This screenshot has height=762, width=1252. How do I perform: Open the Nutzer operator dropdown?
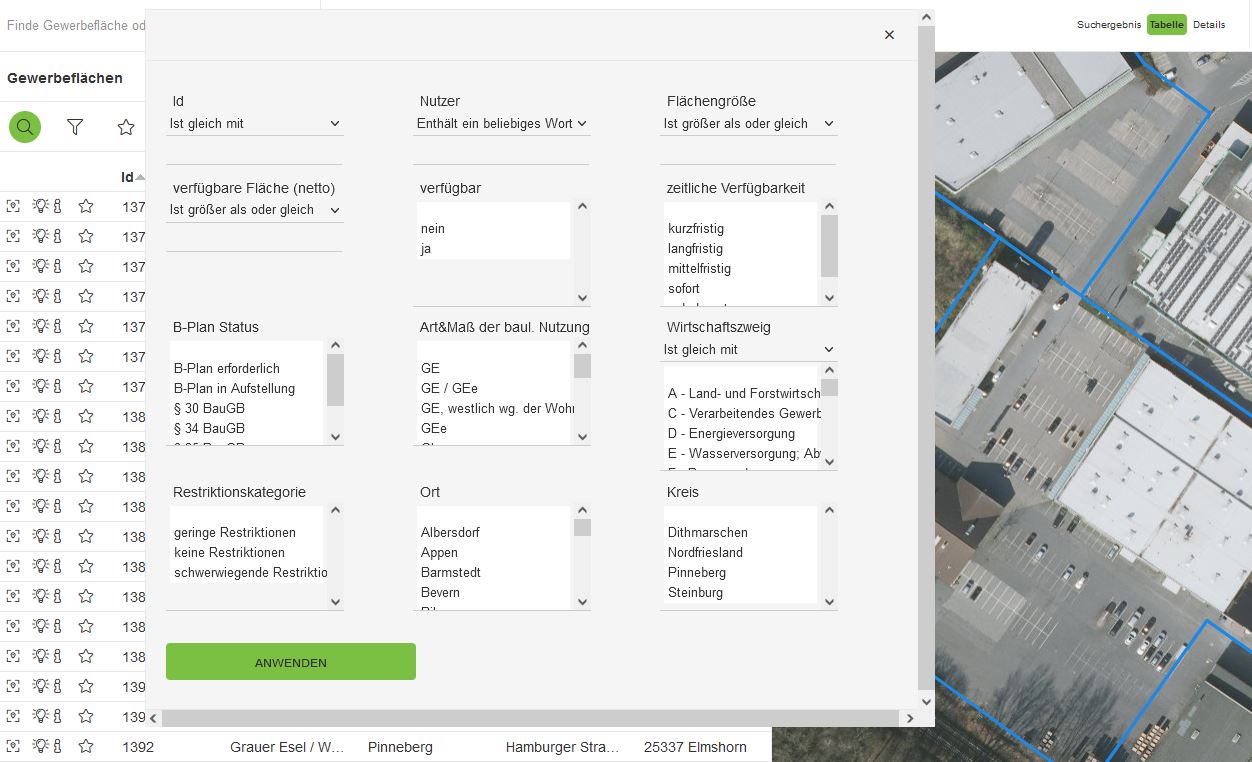[502, 124]
